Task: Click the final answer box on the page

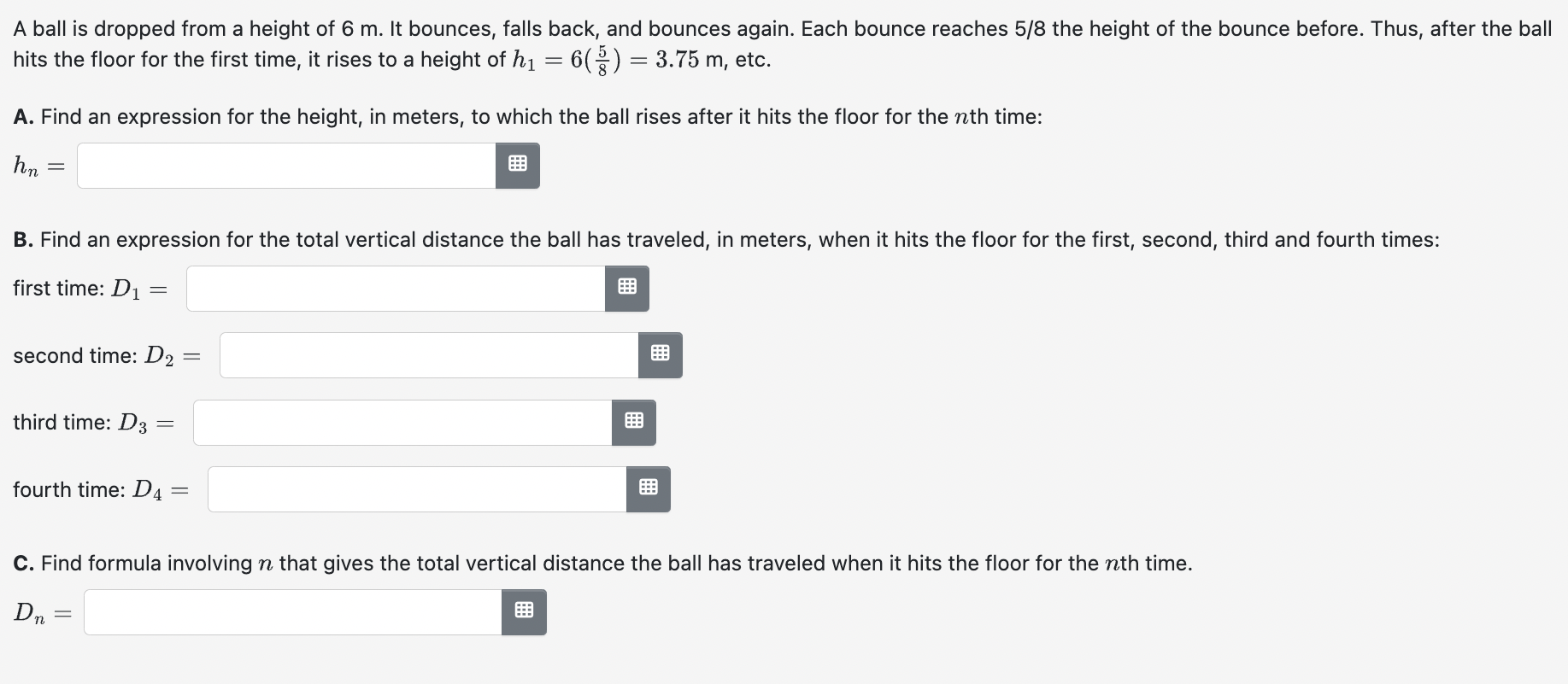Action: (291, 611)
